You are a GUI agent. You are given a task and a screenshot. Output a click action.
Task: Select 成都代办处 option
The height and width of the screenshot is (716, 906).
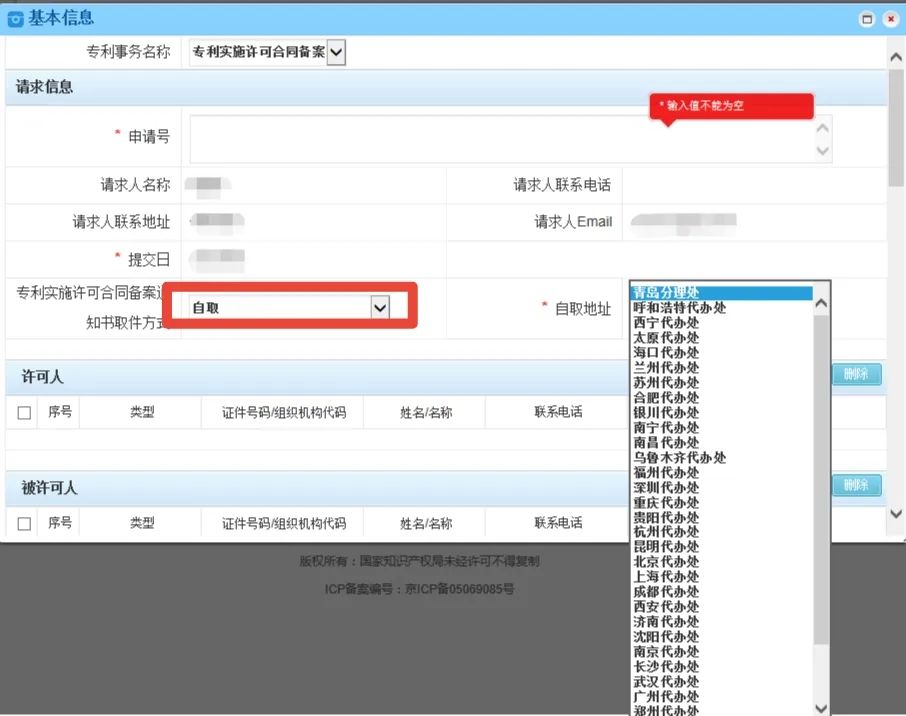(x=722, y=592)
